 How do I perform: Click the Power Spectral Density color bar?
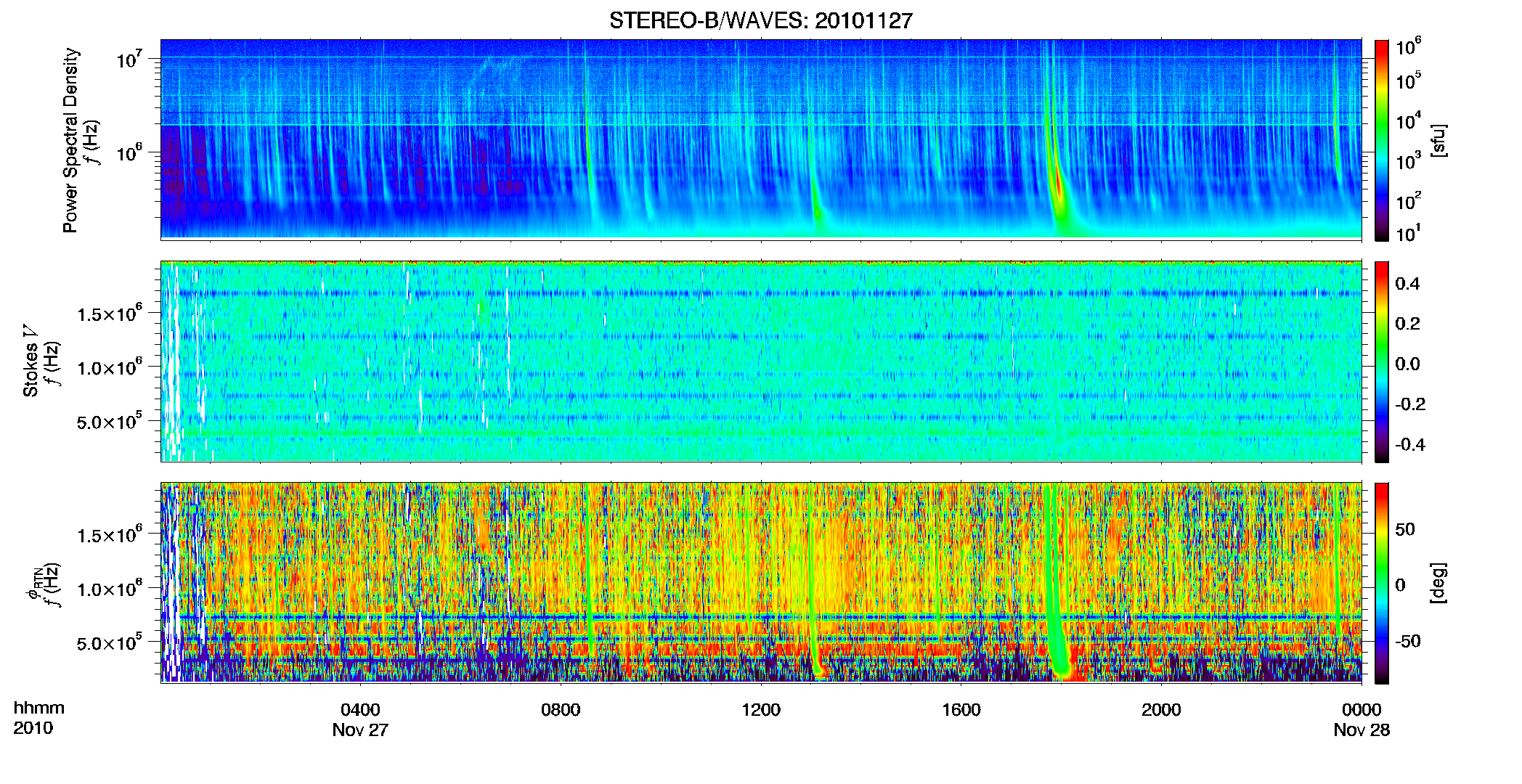[x=1382, y=140]
